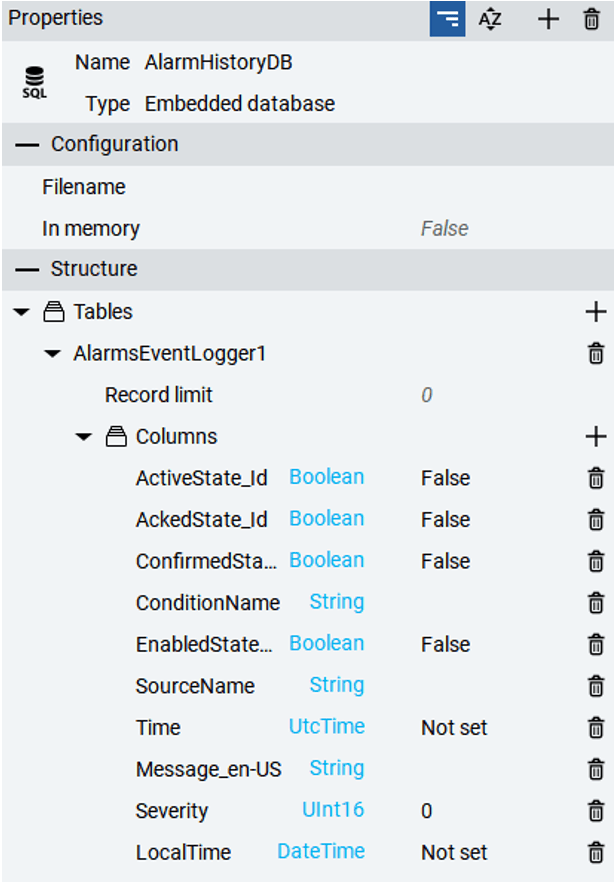Toggle ActiveState_Id False value

446,478
